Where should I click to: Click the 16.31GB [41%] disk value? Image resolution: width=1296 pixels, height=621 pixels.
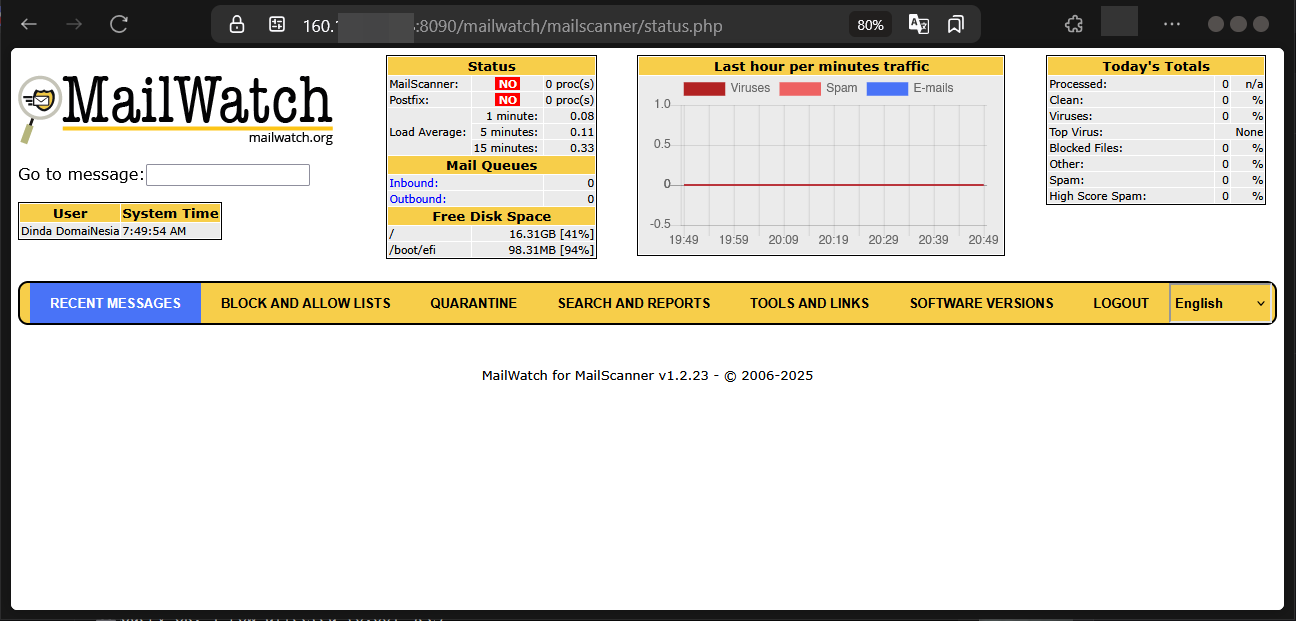551,233
